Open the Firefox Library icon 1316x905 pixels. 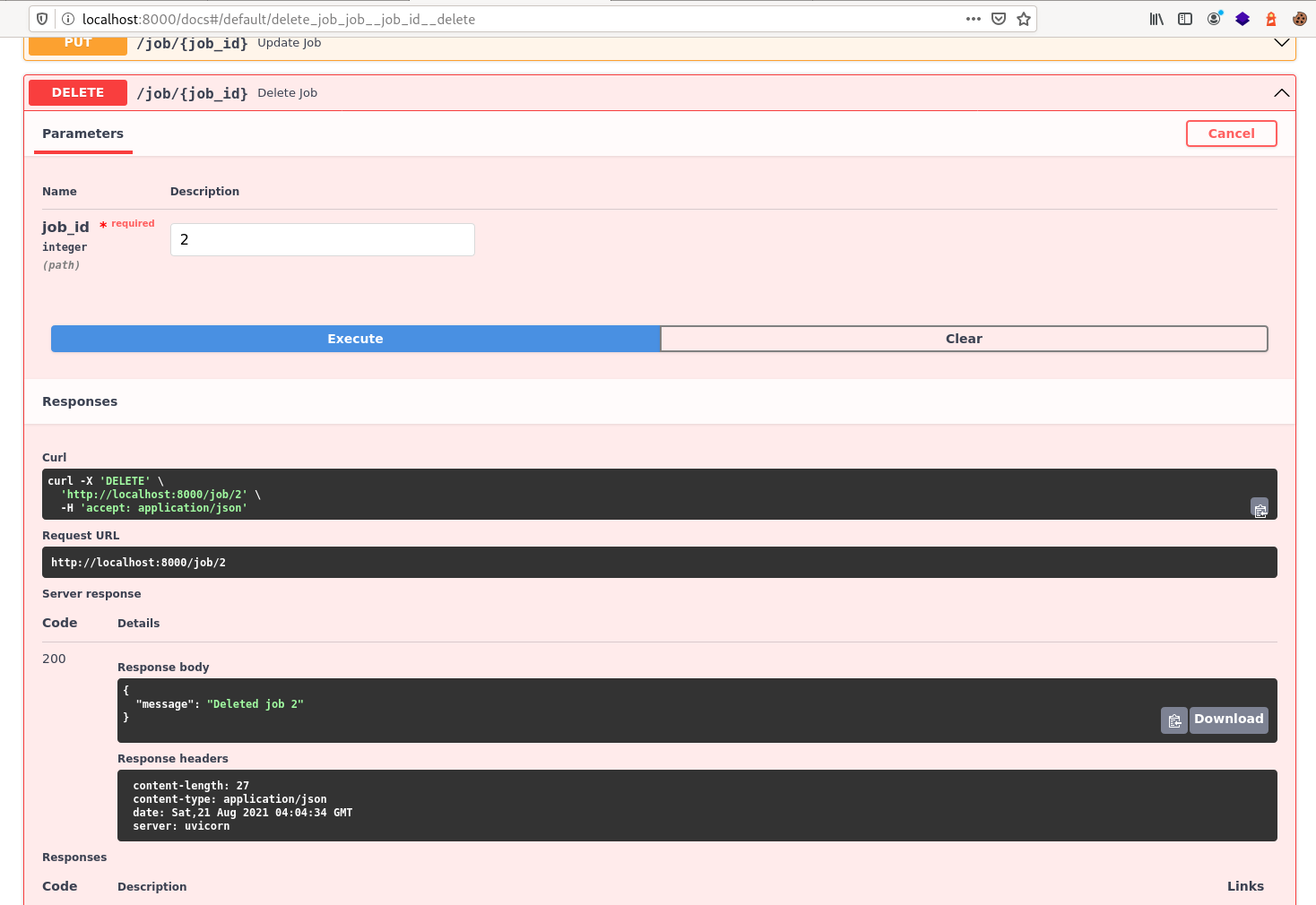(x=1156, y=19)
